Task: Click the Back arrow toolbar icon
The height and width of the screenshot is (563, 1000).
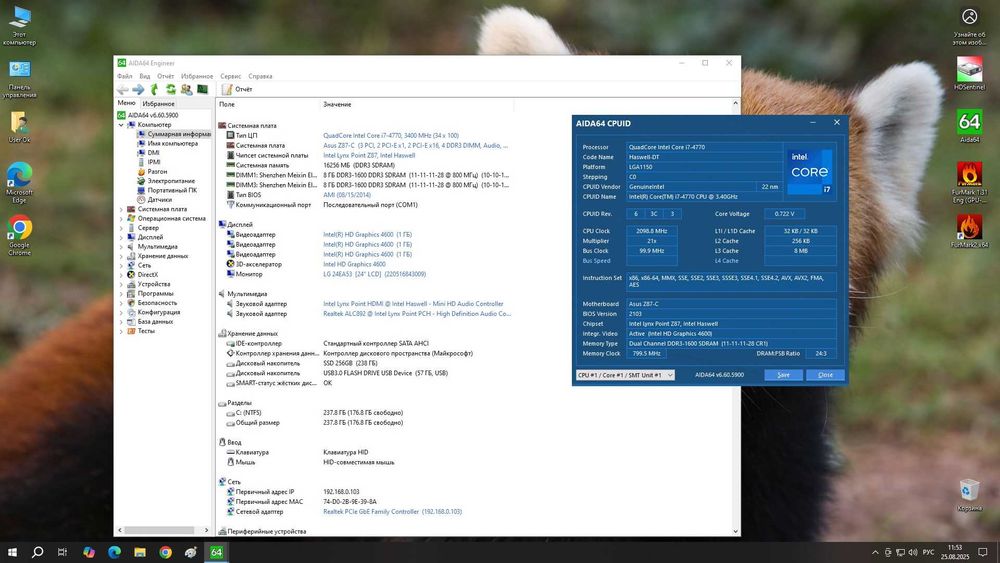Action: click(122, 89)
